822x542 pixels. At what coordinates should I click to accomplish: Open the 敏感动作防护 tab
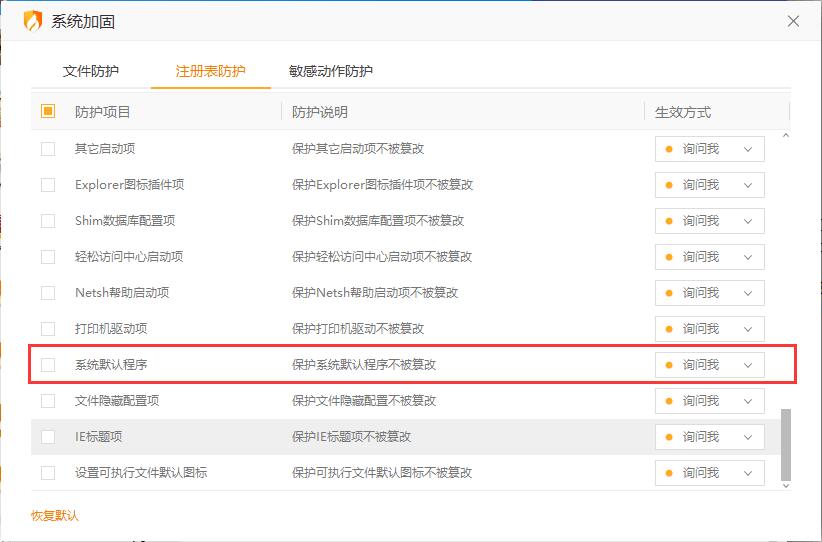(331, 71)
